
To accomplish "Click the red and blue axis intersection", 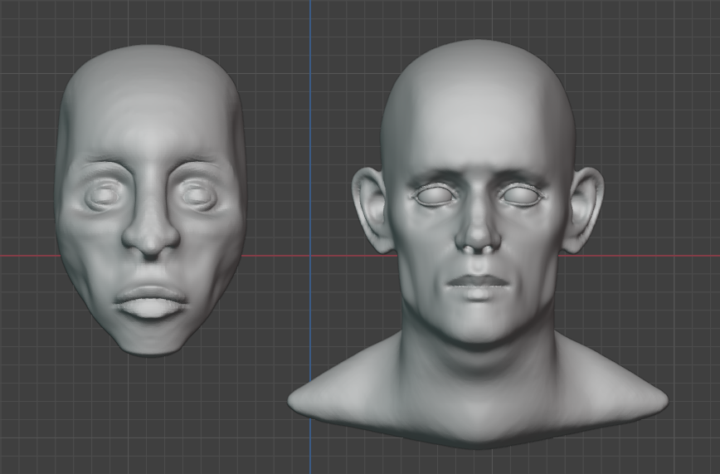I will (x=310, y=256).
